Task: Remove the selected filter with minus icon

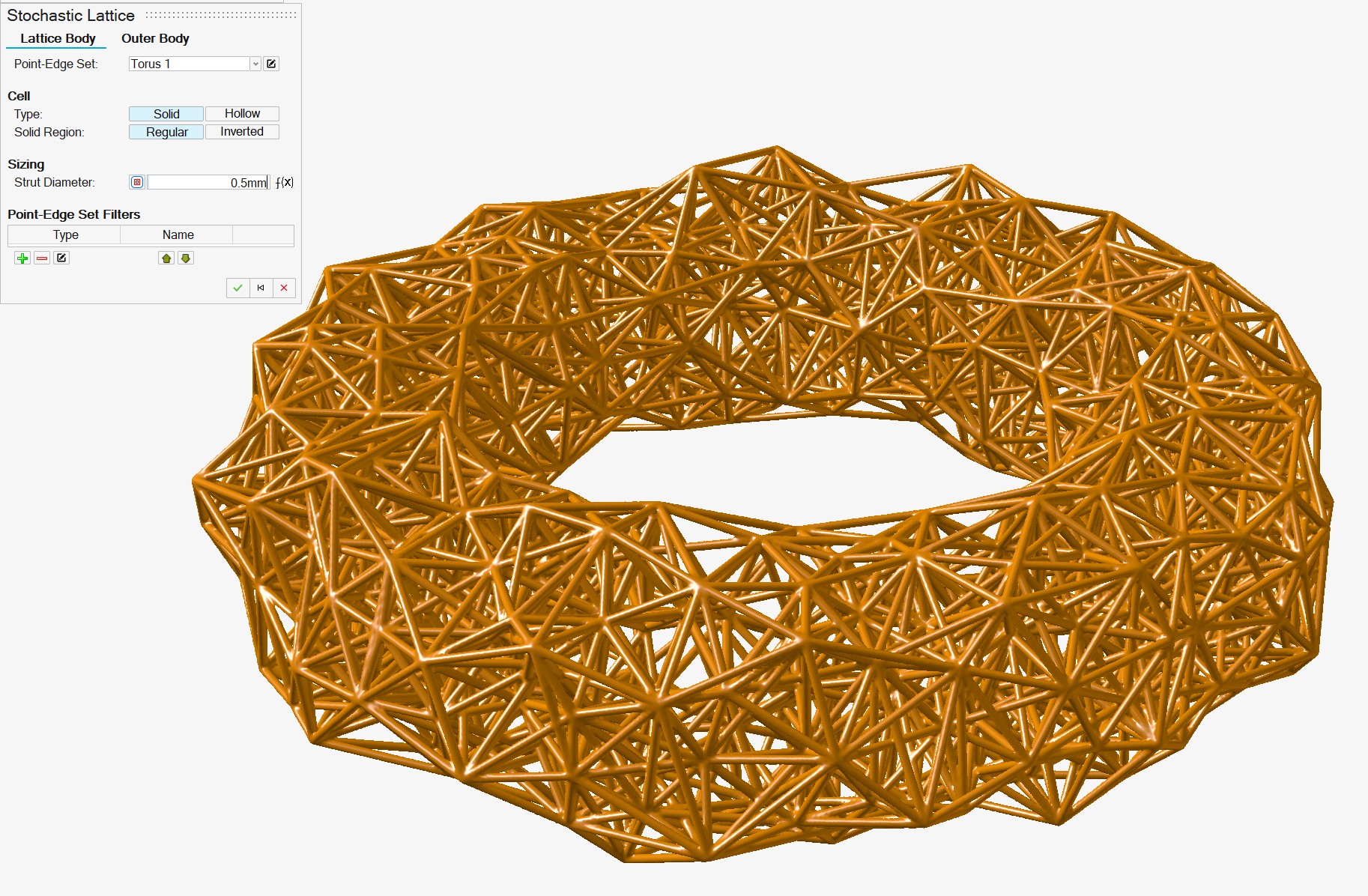Action: click(x=42, y=258)
